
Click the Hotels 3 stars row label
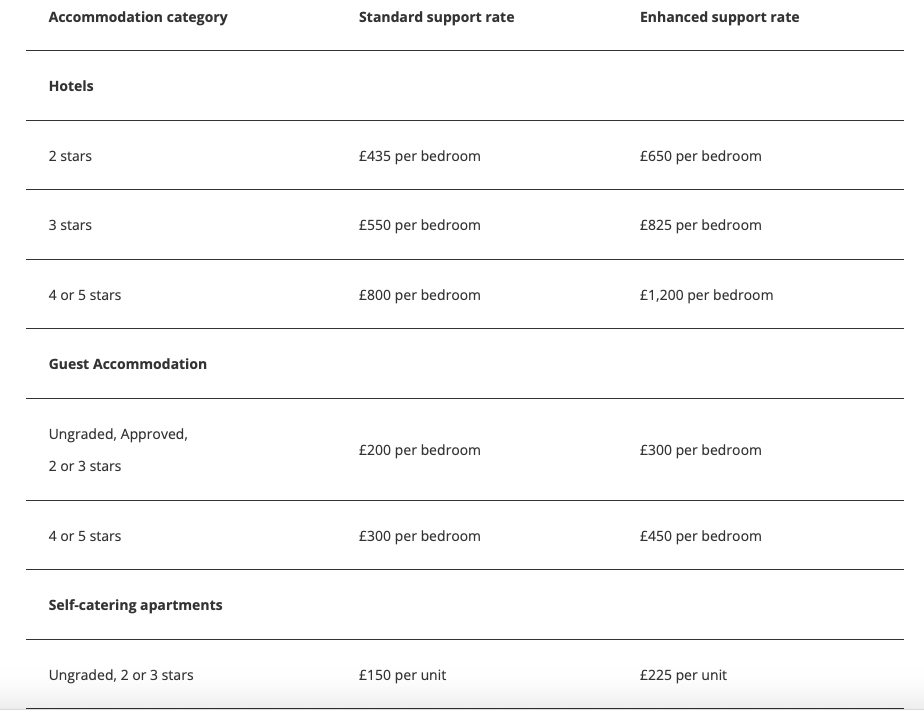[x=70, y=225]
